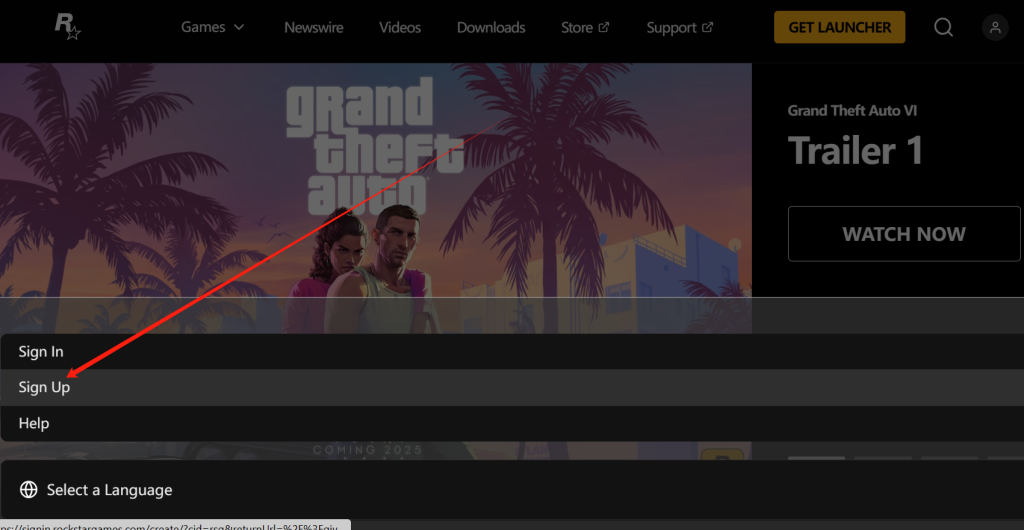Open the search magnifier icon
The height and width of the screenshot is (530, 1024).
click(943, 27)
